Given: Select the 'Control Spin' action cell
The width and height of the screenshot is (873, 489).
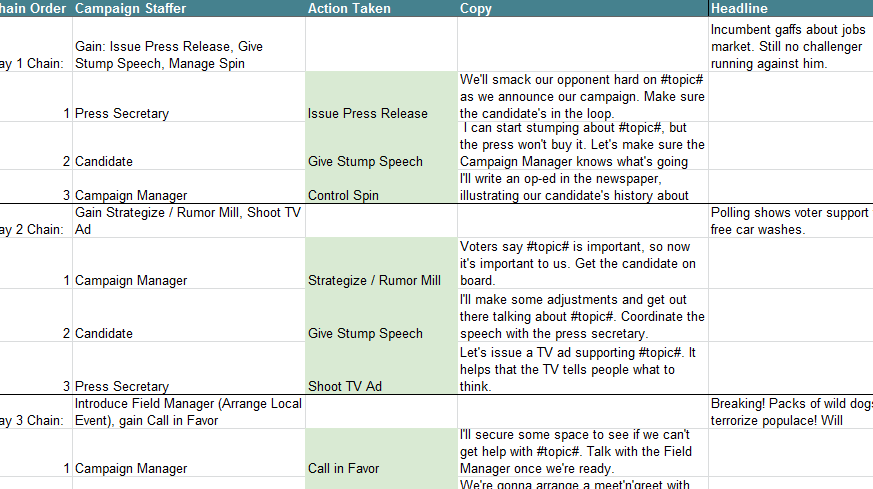Looking at the screenshot, I should [381, 187].
